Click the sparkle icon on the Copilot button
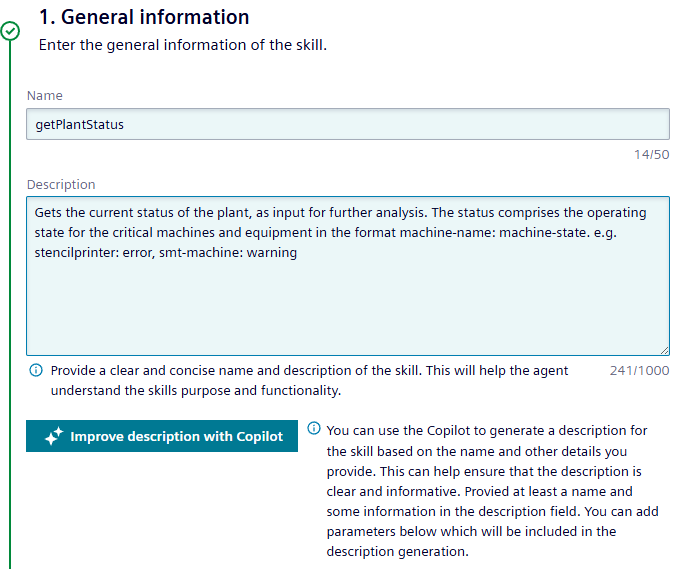The image size is (690, 569). click(54, 437)
